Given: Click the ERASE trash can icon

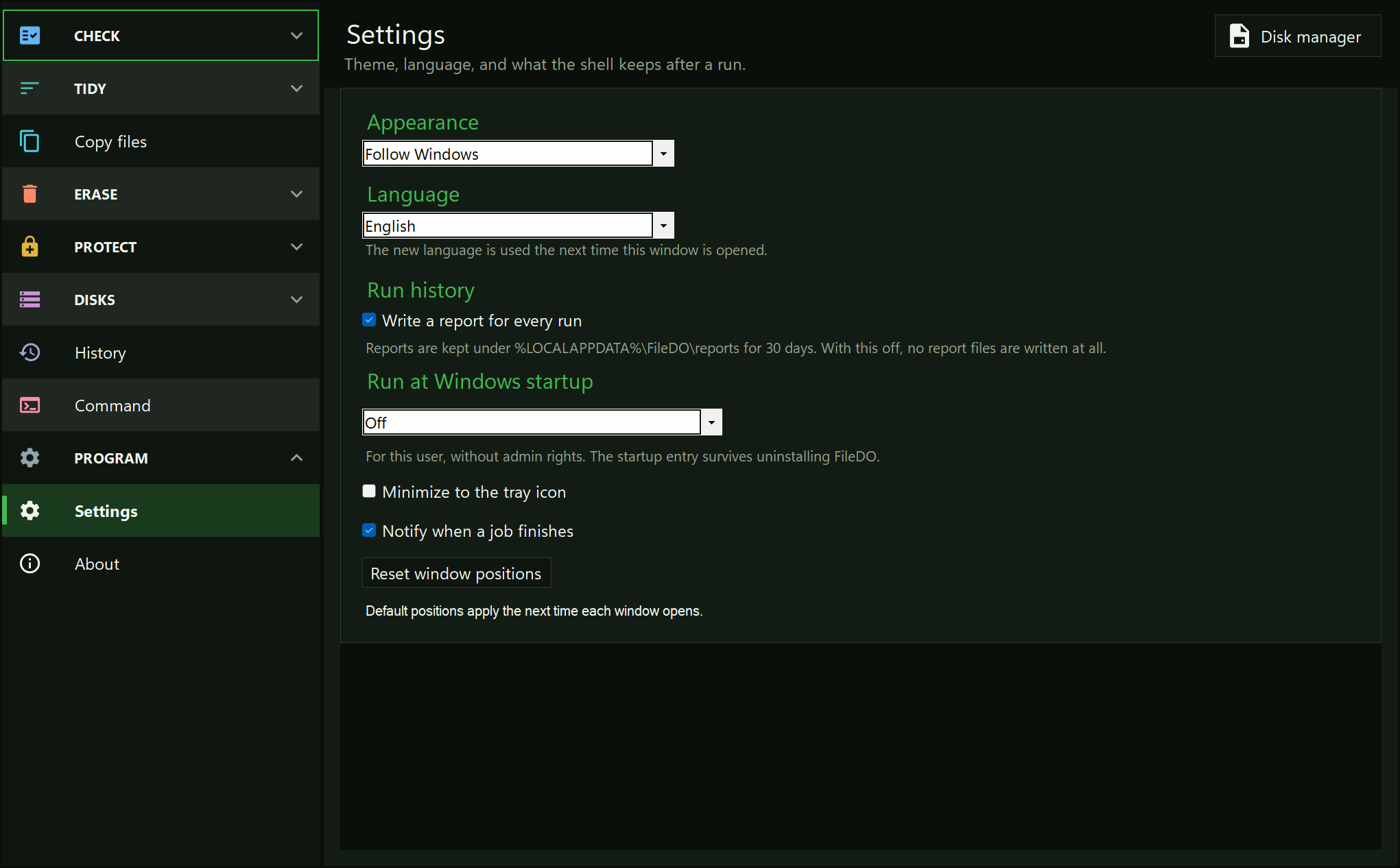Looking at the screenshot, I should point(29,194).
